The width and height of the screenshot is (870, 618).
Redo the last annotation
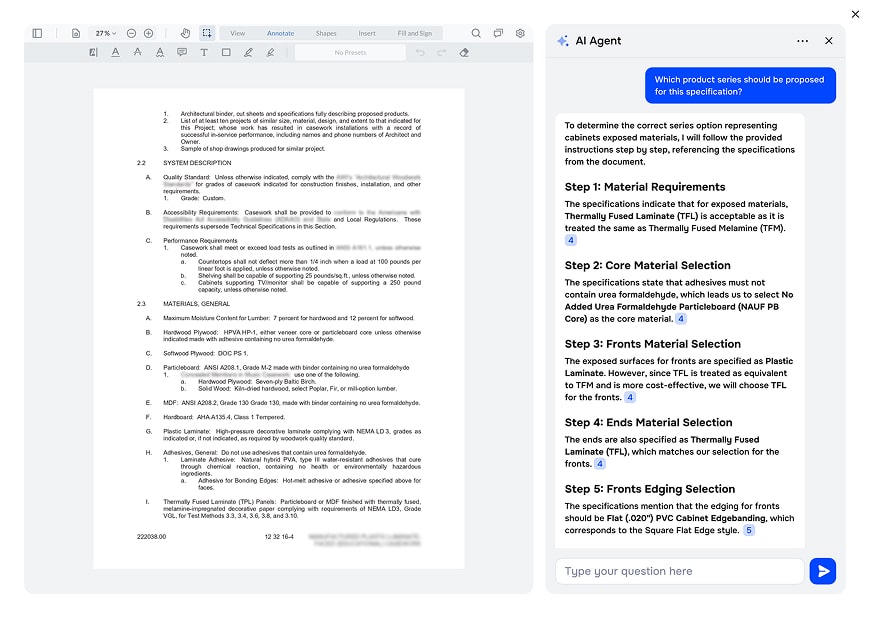pos(442,53)
